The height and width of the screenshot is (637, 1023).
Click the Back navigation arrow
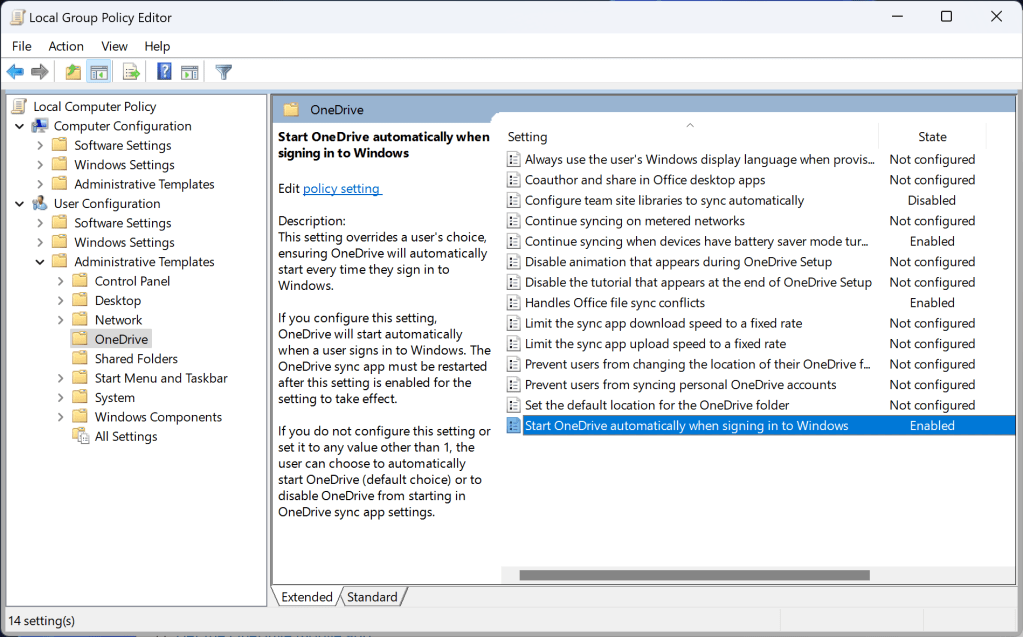14,71
